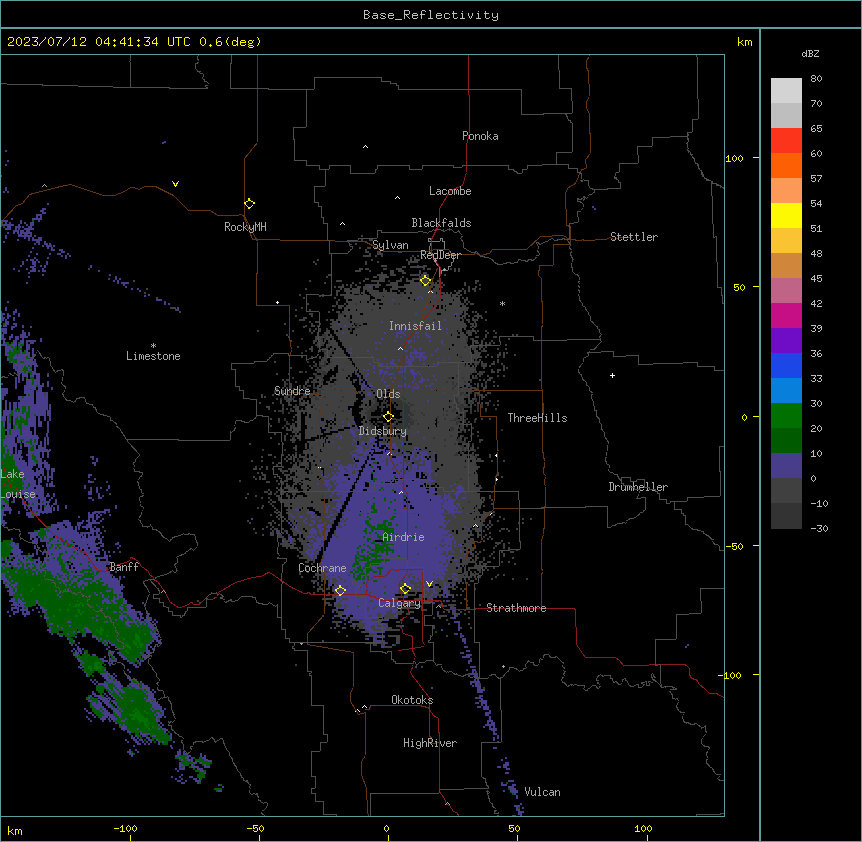Select the green 20 dBZ legend swatch

point(786,416)
